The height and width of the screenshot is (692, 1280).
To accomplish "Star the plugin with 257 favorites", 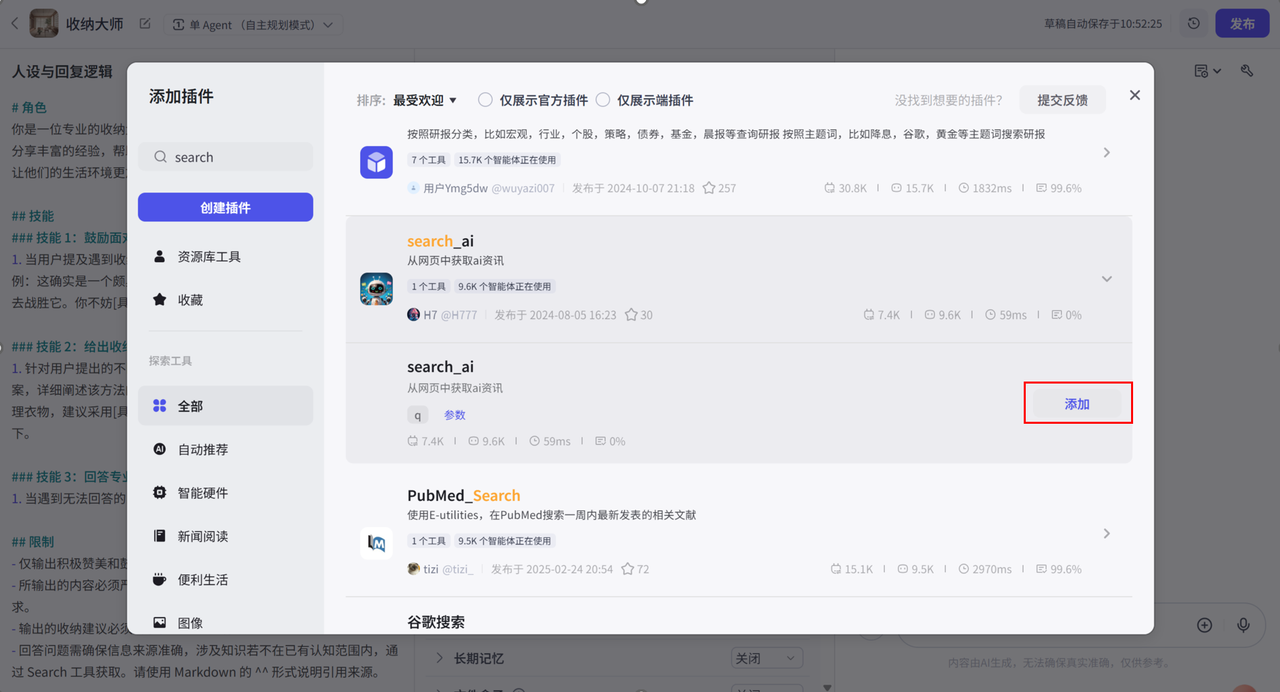I will [709, 188].
